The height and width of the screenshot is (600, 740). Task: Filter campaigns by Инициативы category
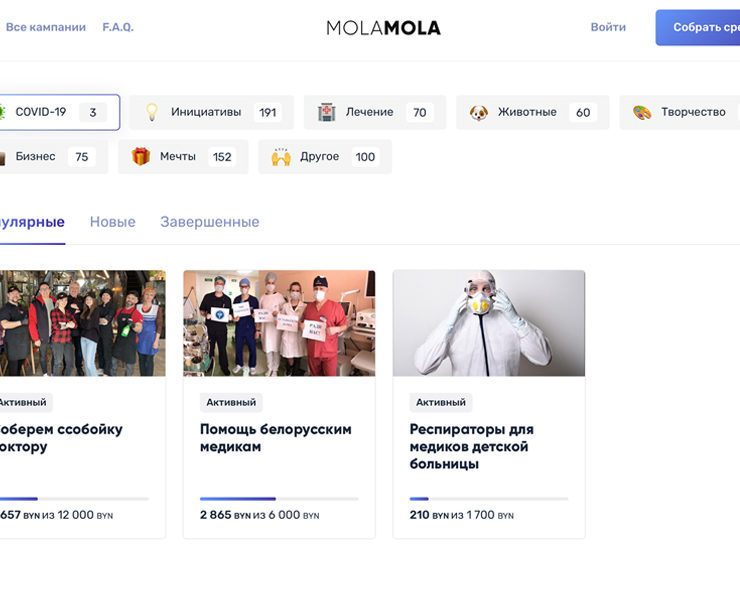(x=211, y=112)
